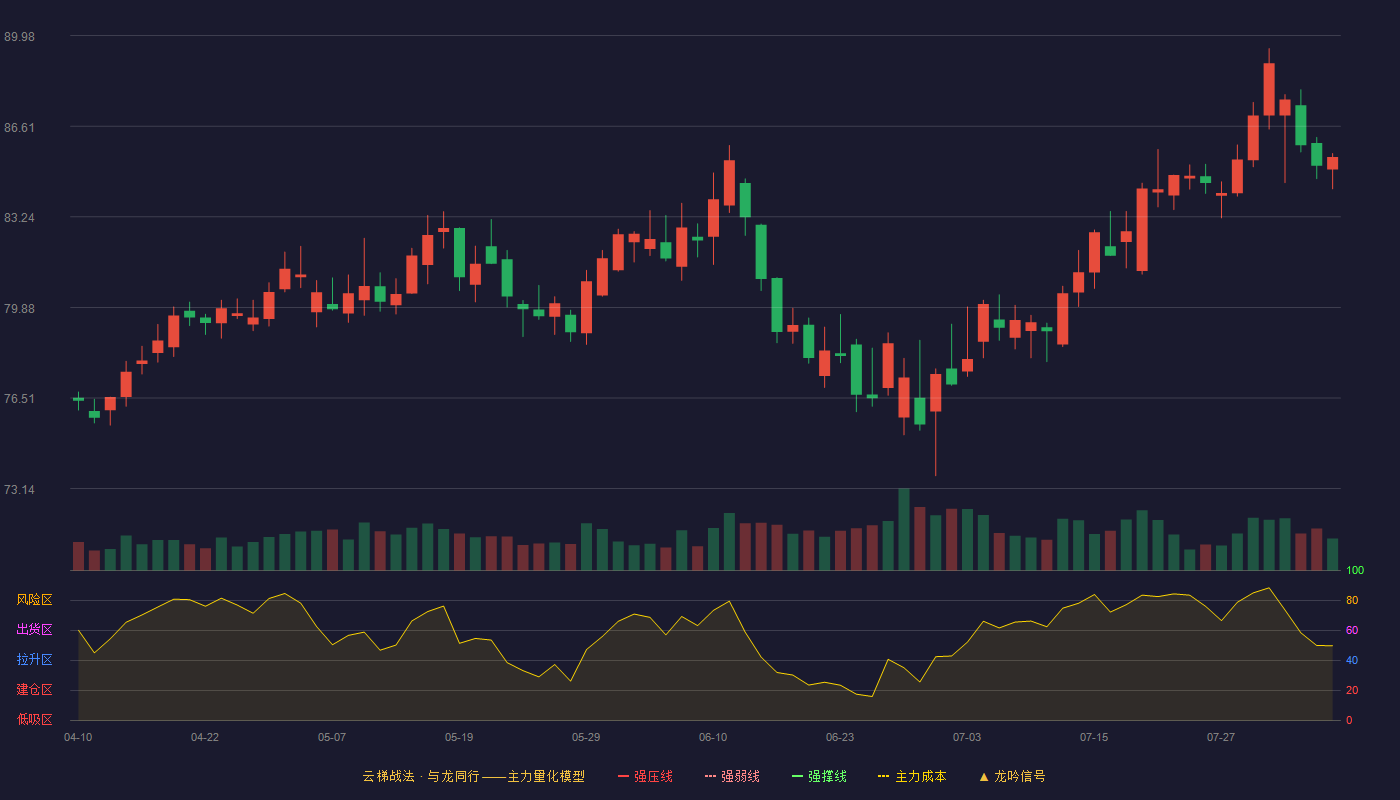Toggle the 强弱线 legend series

[x=732, y=776]
